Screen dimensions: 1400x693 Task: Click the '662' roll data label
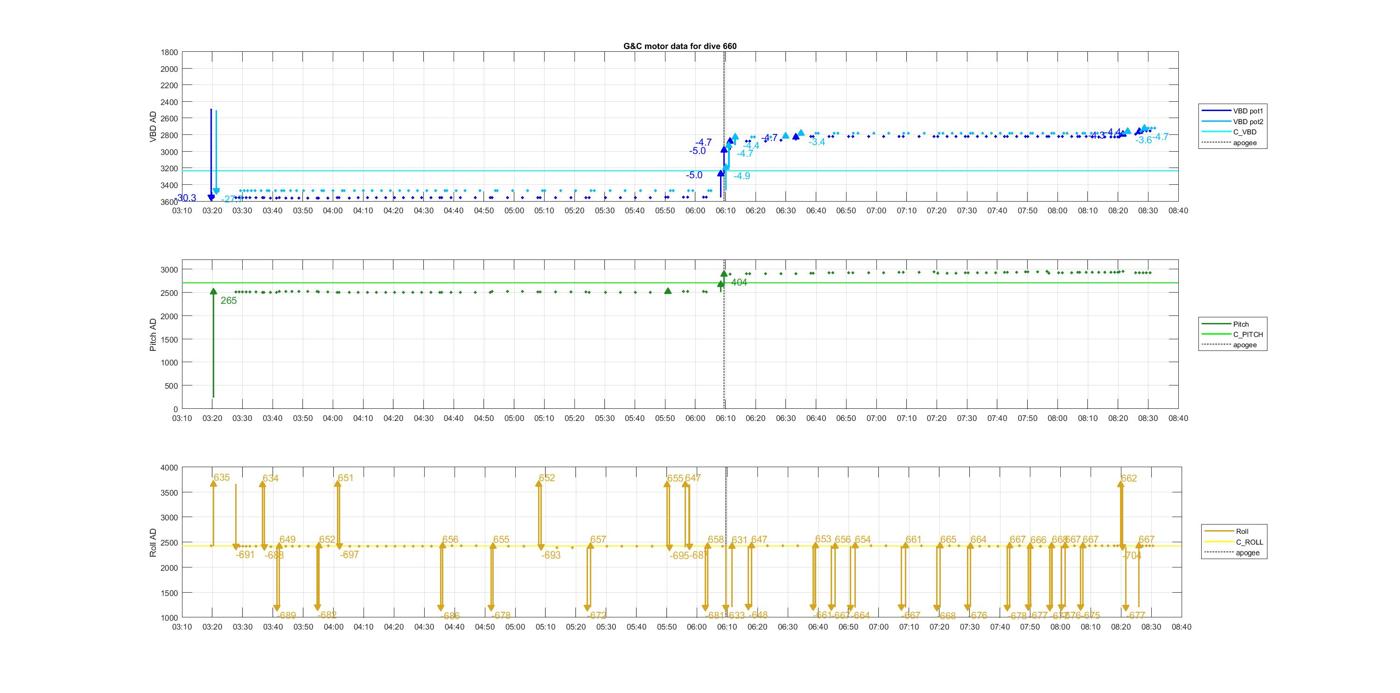(1129, 478)
